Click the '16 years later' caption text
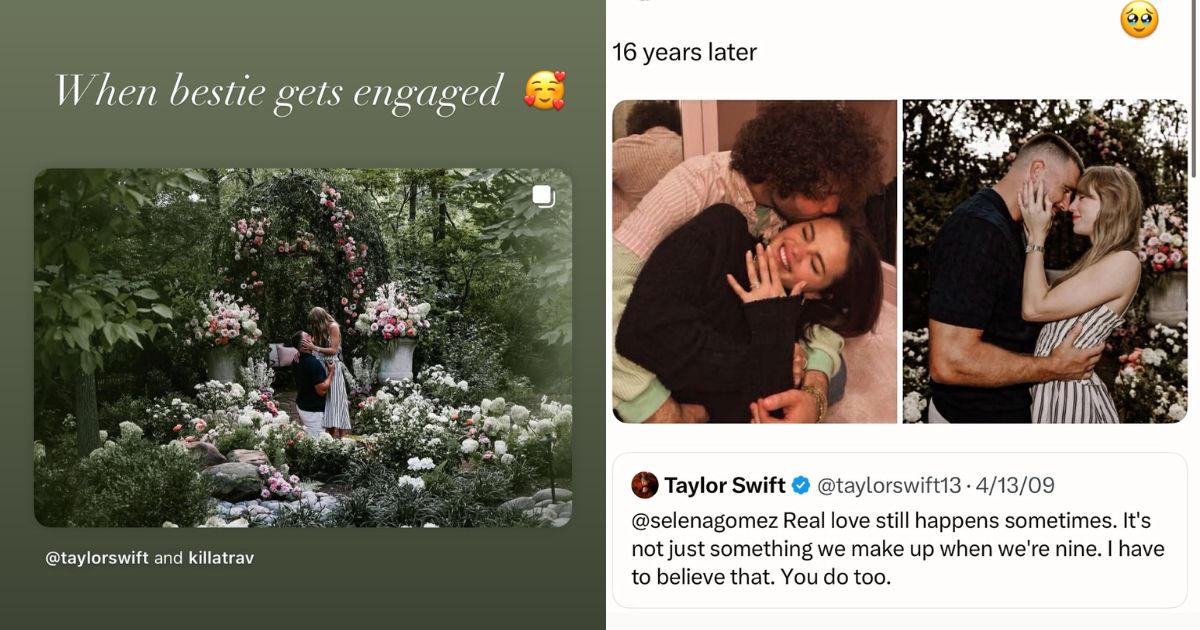Screen dimensions: 1200x630 tap(686, 51)
